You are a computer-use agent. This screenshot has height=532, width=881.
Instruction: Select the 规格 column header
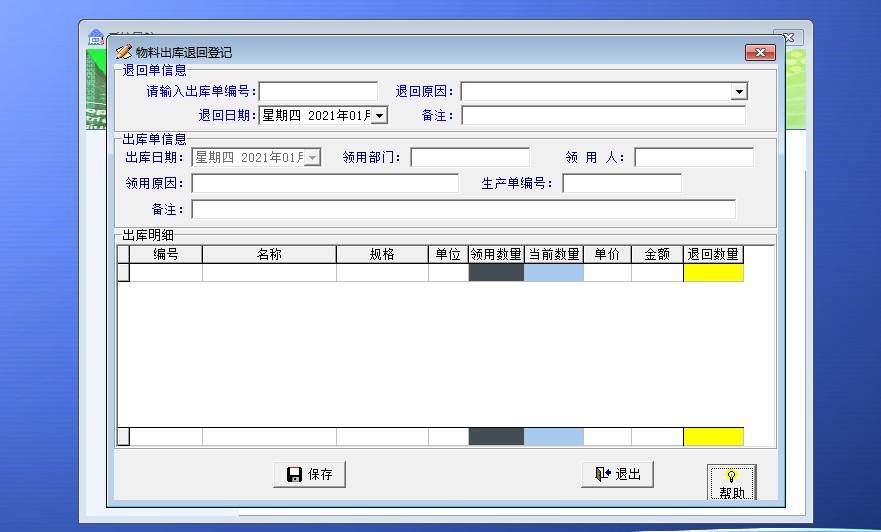382,254
